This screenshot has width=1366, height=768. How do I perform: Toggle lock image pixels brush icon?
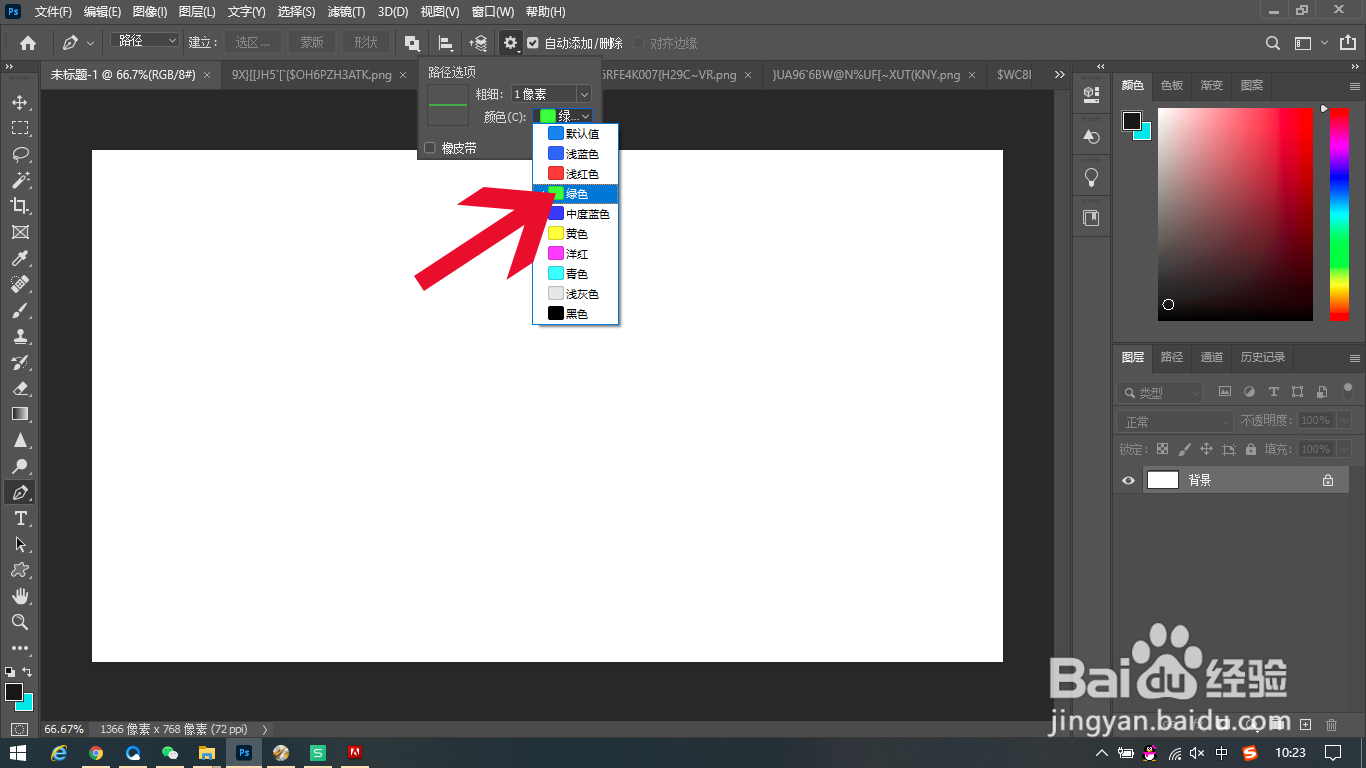coord(1185,449)
